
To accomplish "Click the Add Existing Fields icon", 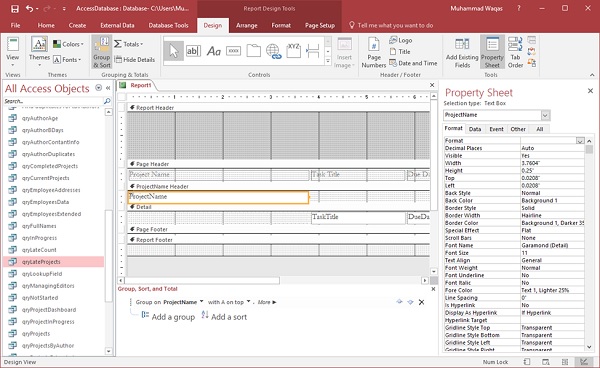I will click(462, 53).
